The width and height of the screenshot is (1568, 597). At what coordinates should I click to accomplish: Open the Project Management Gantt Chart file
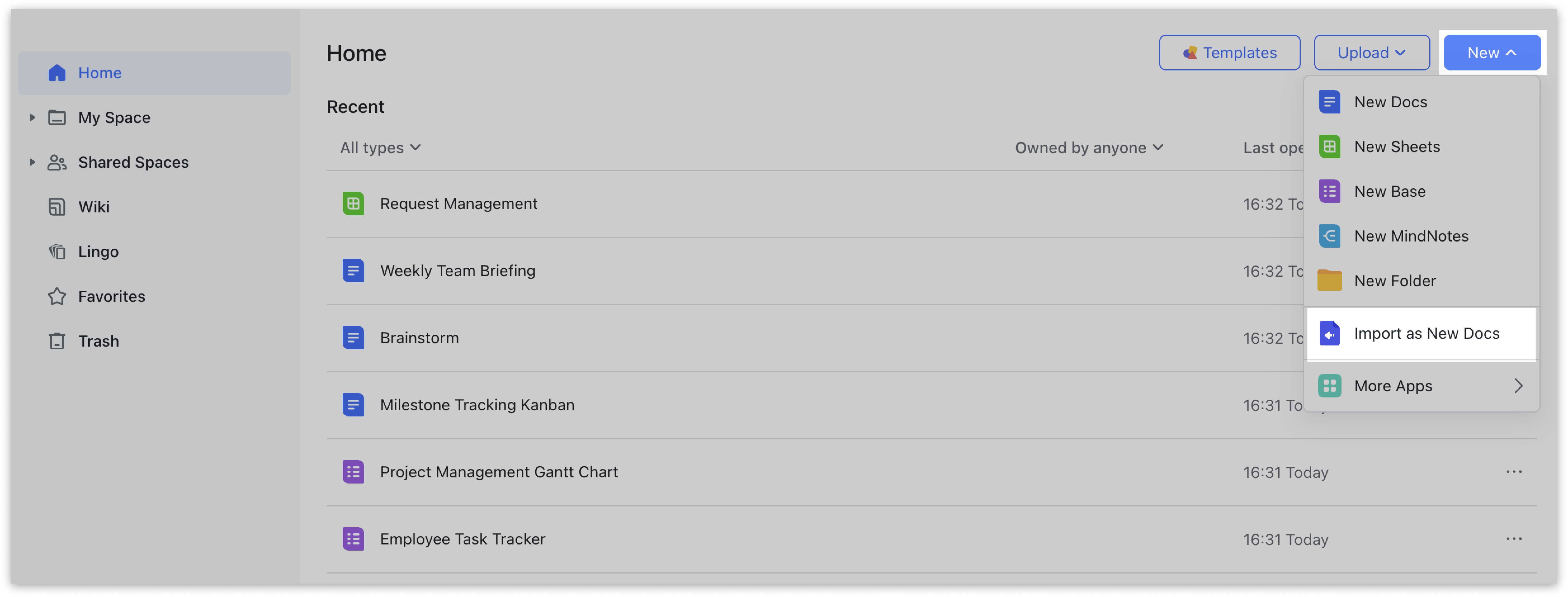point(499,471)
